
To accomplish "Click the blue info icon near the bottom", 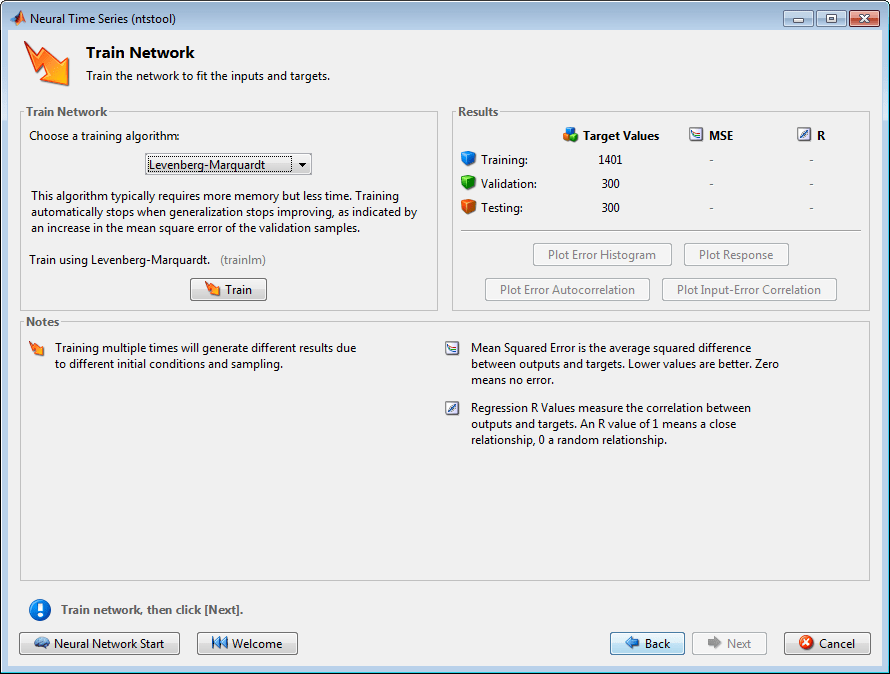I will [39, 609].
